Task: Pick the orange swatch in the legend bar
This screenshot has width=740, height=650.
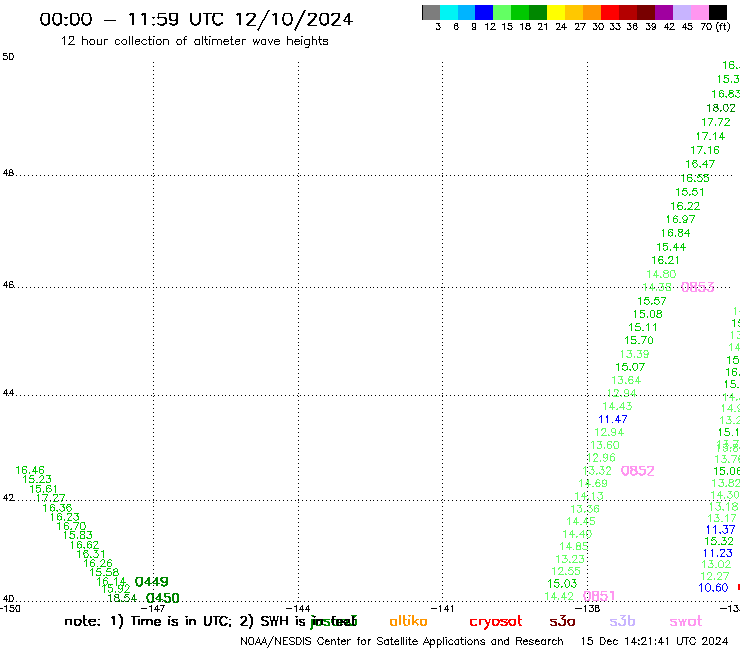Action: pyautogui.click(x=592, y=12)
